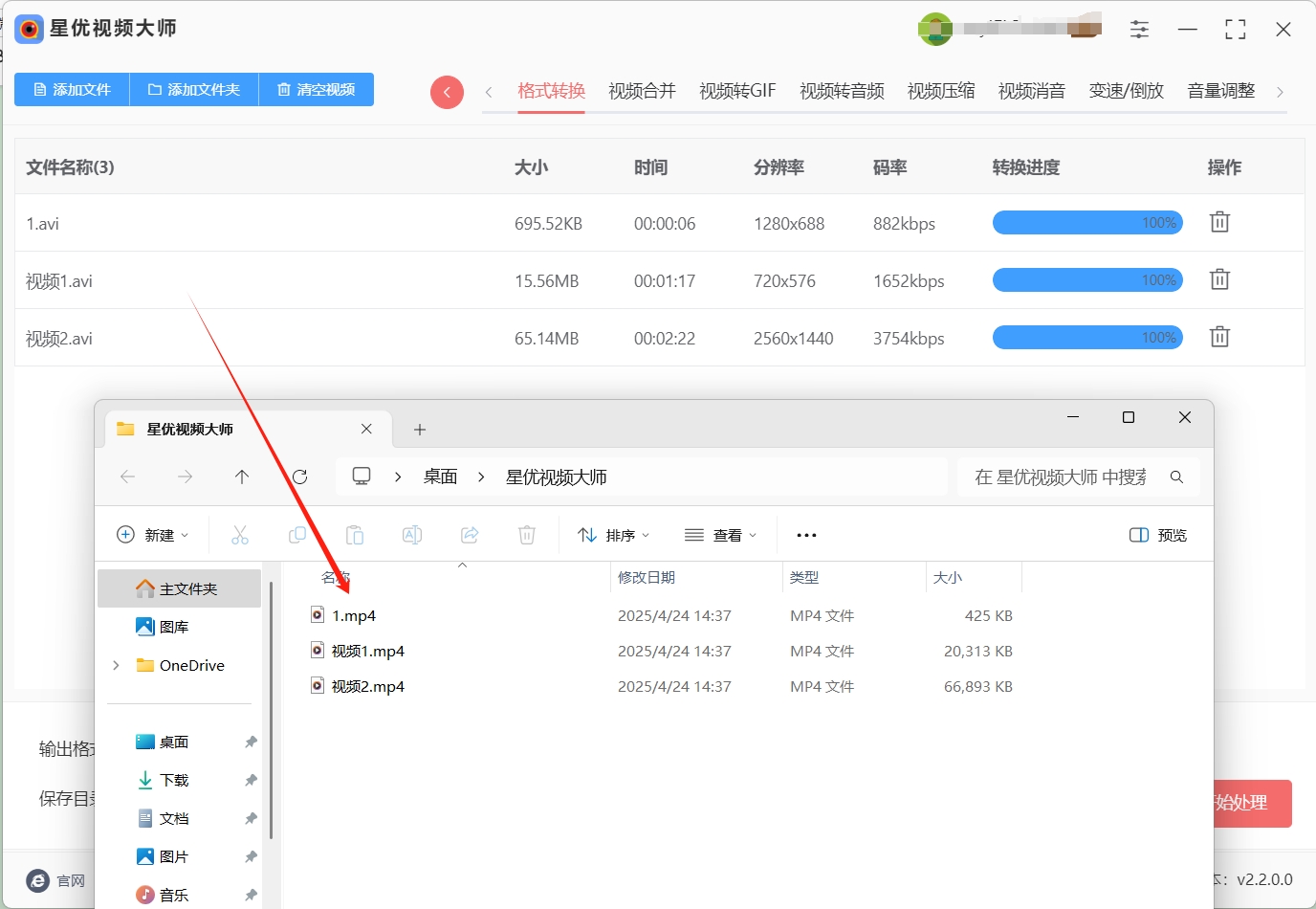The image size is (1316, 909).
Task: Go to the 视频压缩 tab
Action: click(941, 91)
